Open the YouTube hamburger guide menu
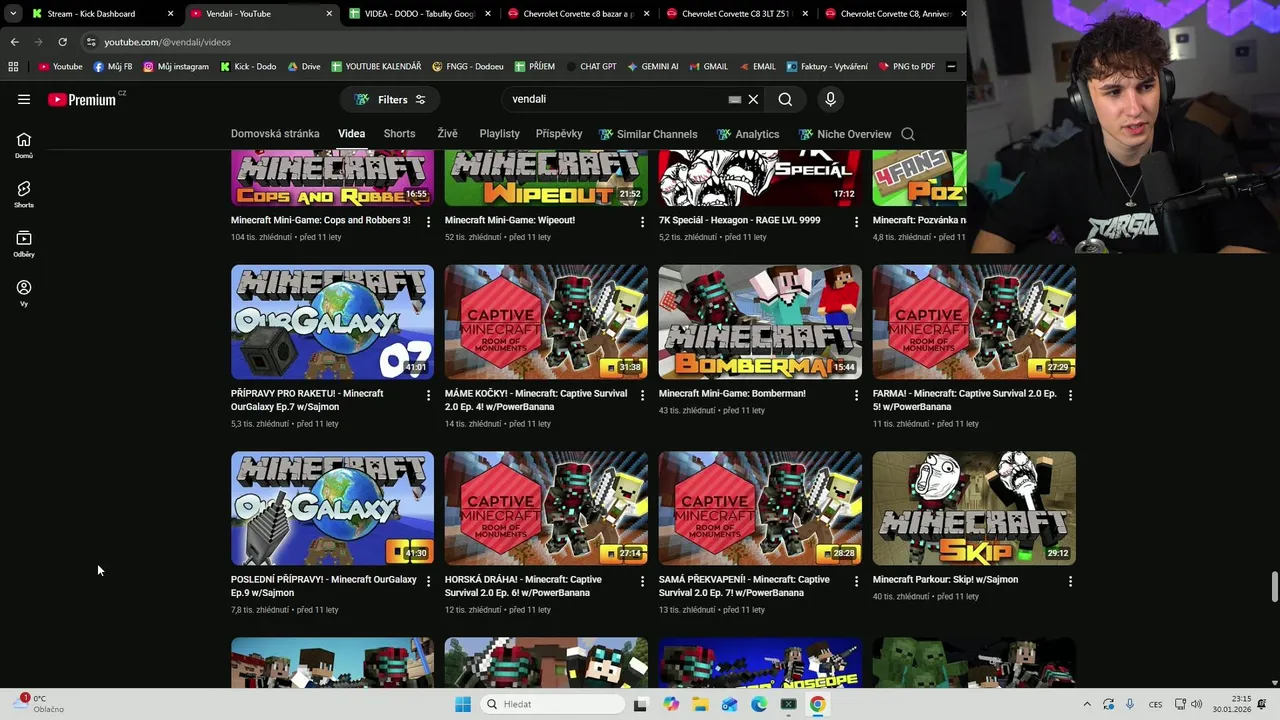The width and height of the screenshot is (1280, 720). (24, 99)
